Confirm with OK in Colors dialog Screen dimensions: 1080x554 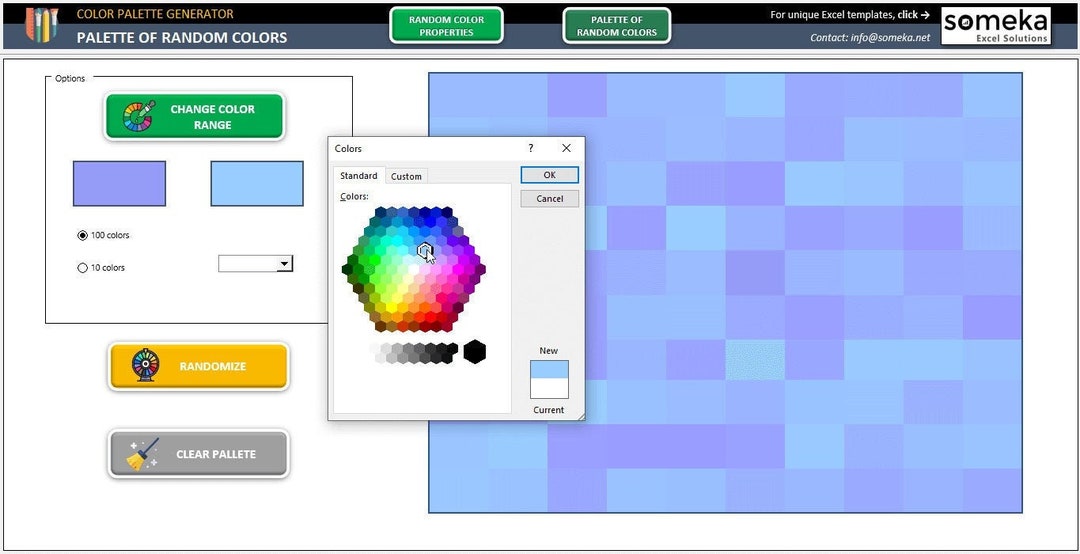click(550, 175)
